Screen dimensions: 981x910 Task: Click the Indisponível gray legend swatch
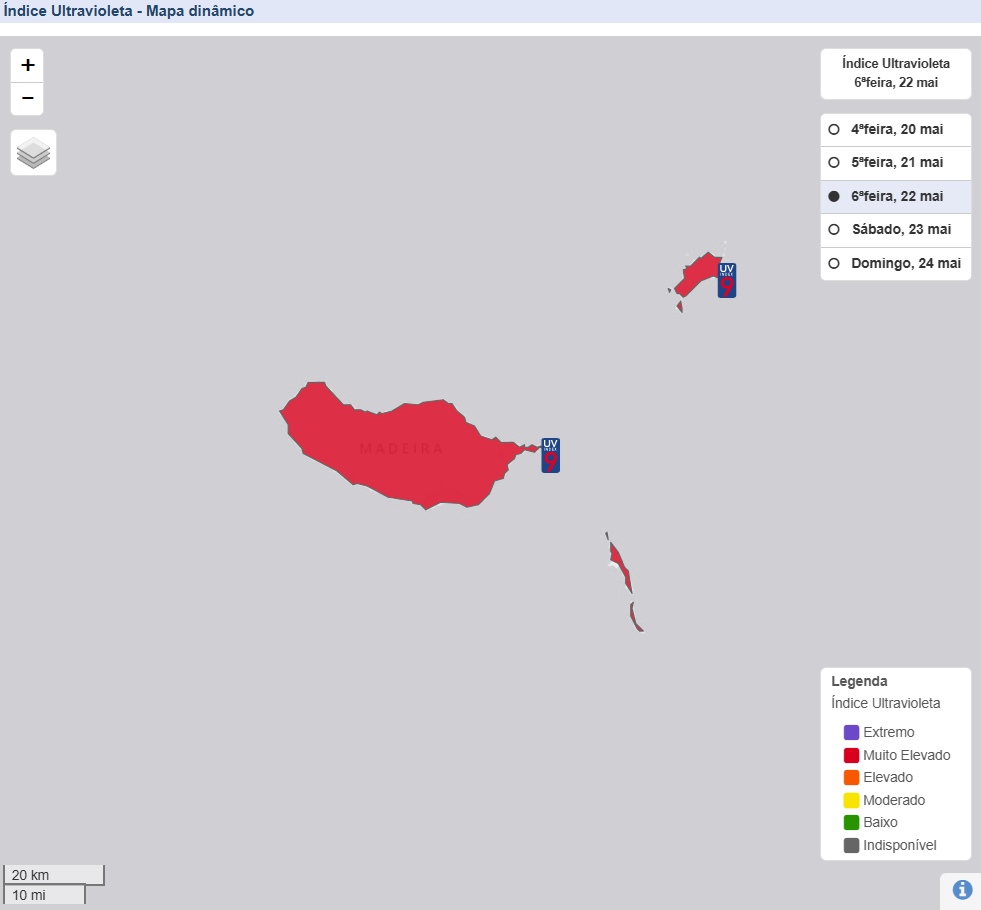click(x=851, y=846)
